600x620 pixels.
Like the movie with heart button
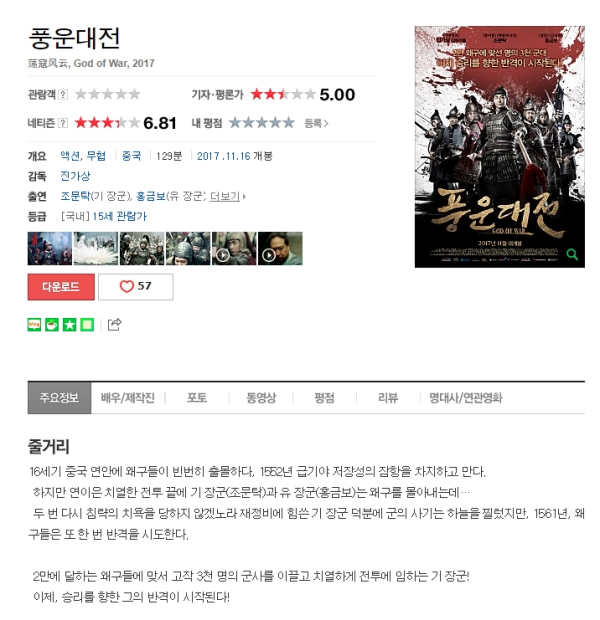click(136, 287)
